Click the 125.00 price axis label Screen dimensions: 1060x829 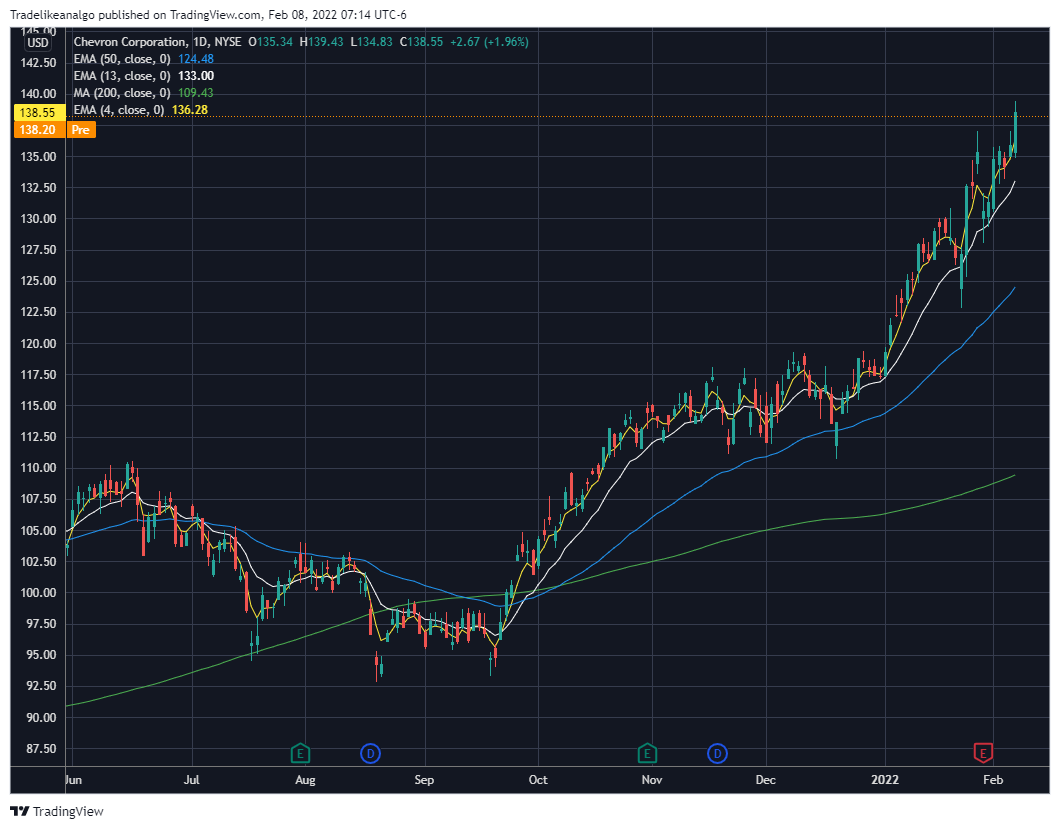click(39, 281)
